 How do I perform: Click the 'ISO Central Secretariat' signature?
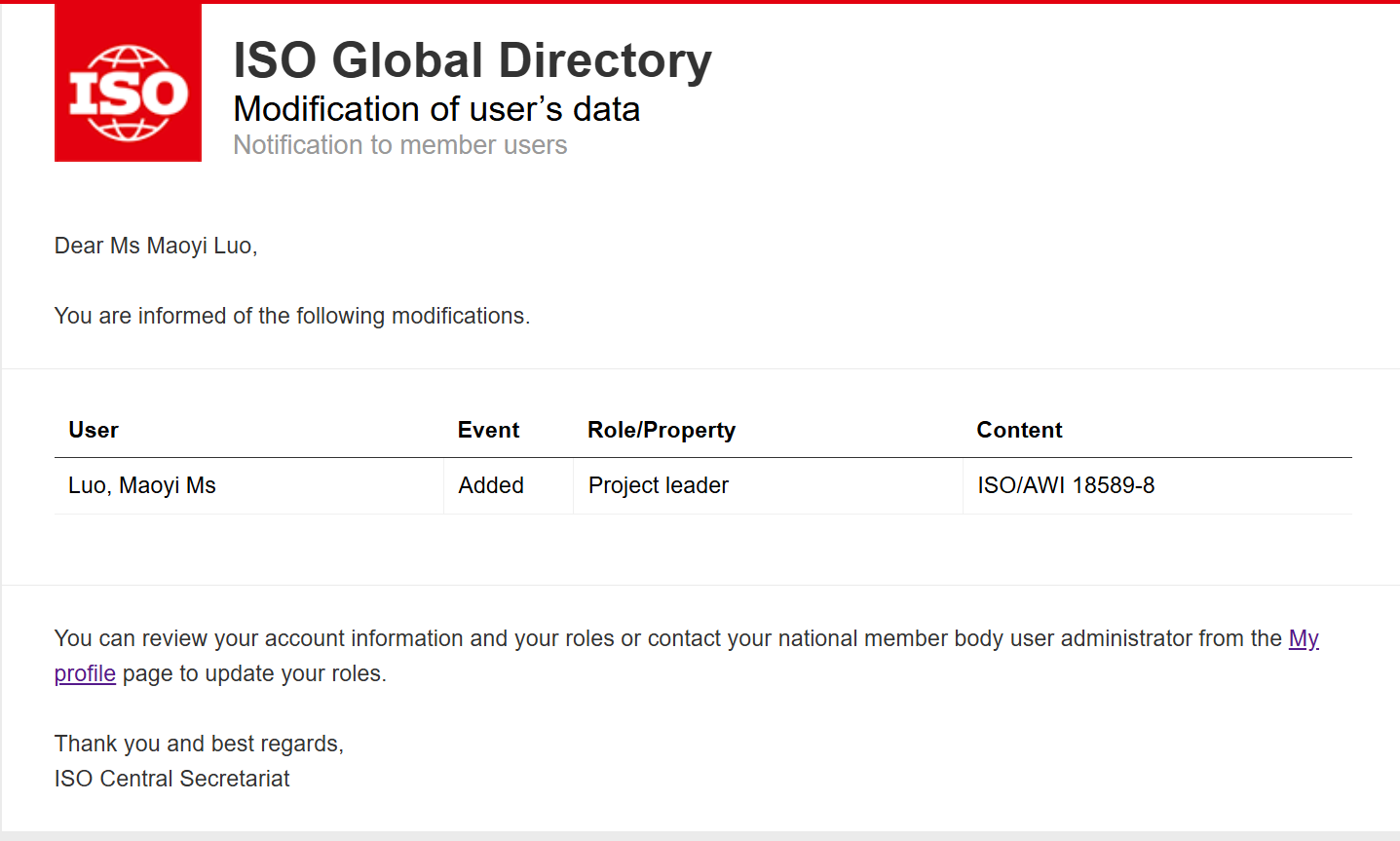[x=172, y=779]
